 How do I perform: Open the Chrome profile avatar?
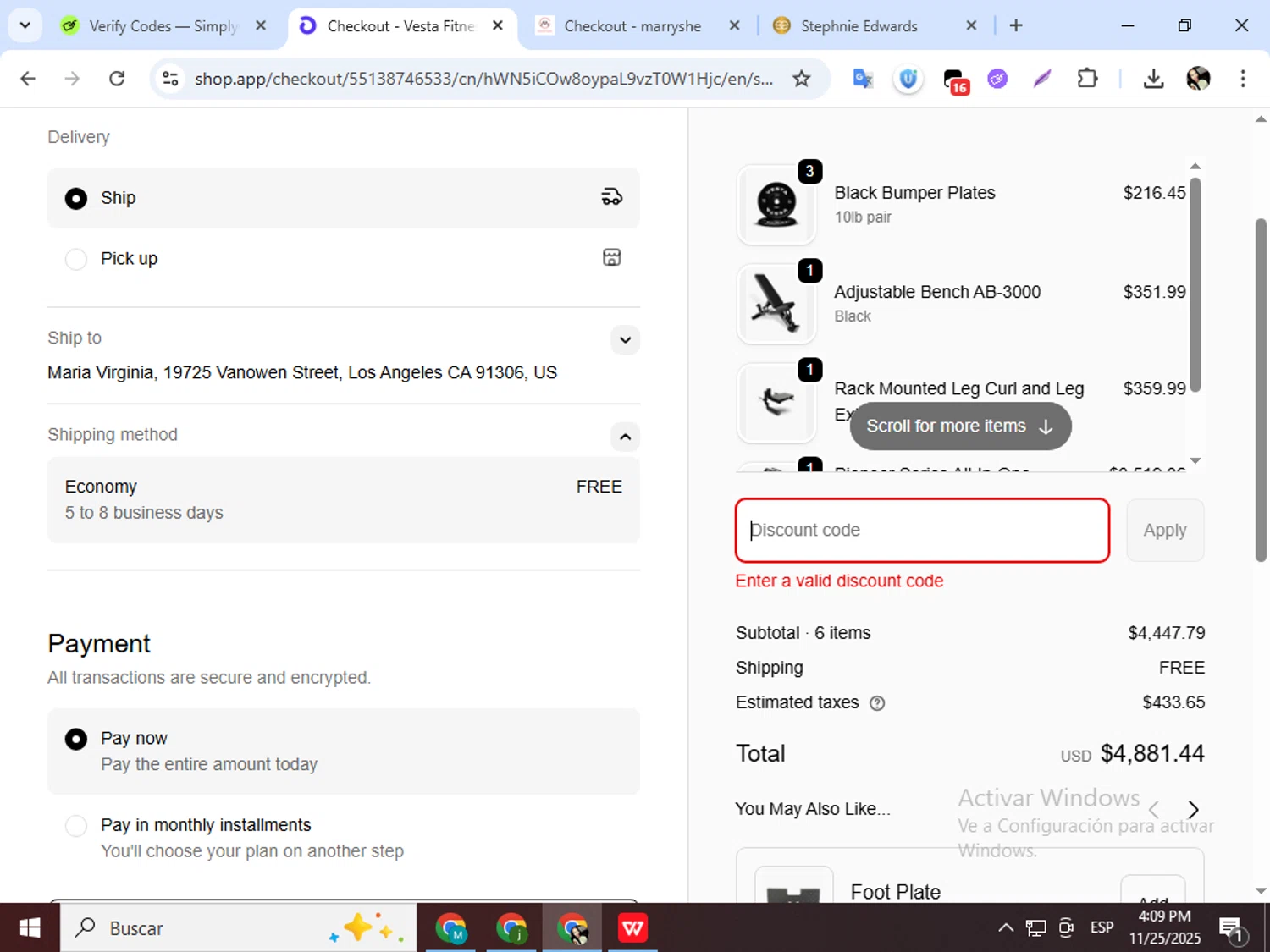(1198, 79)
